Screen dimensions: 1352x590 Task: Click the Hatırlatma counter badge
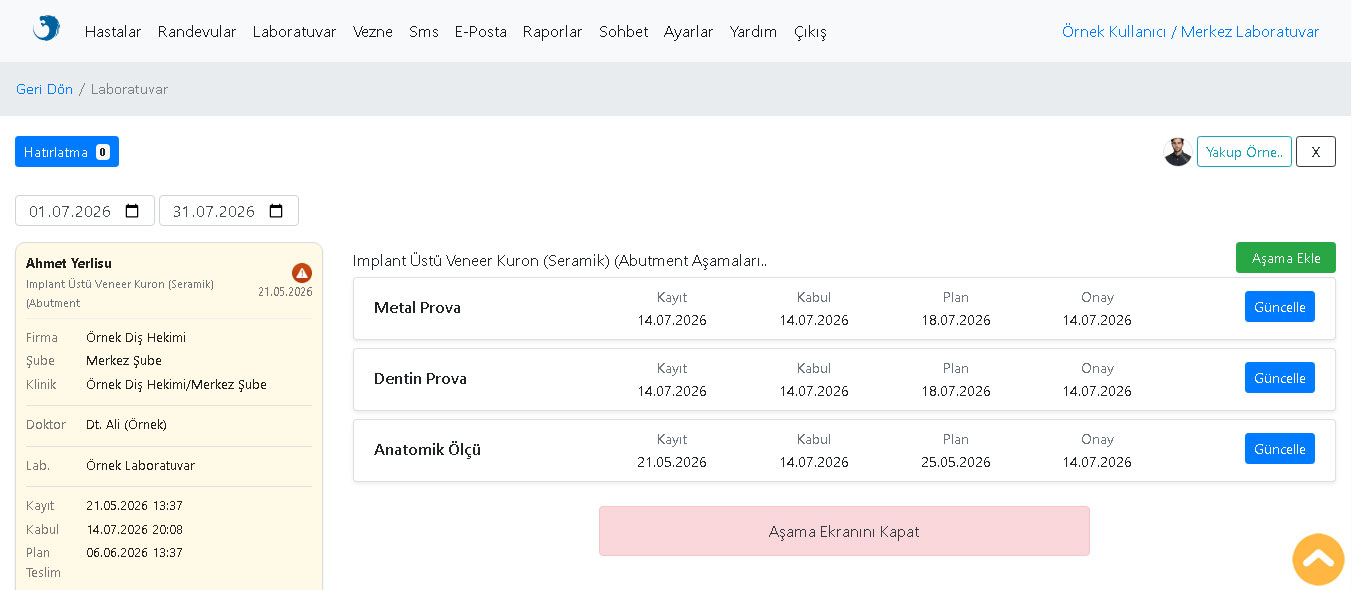(x=103, y=152)
